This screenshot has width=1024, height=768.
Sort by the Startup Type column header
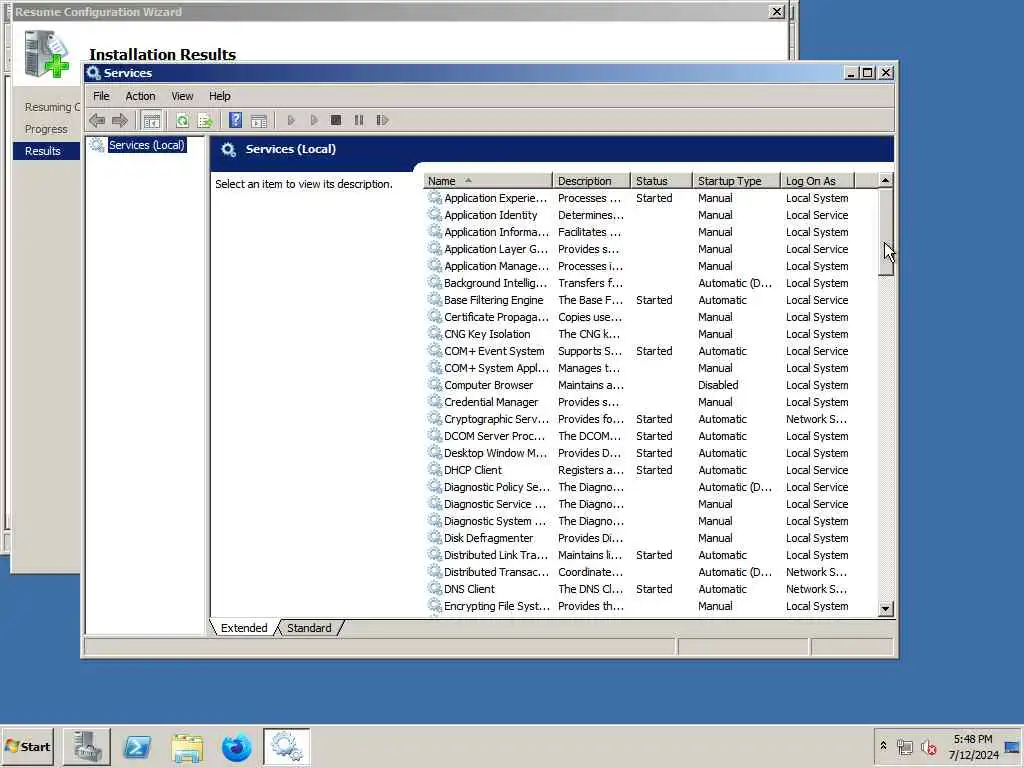tap(737, 181)
